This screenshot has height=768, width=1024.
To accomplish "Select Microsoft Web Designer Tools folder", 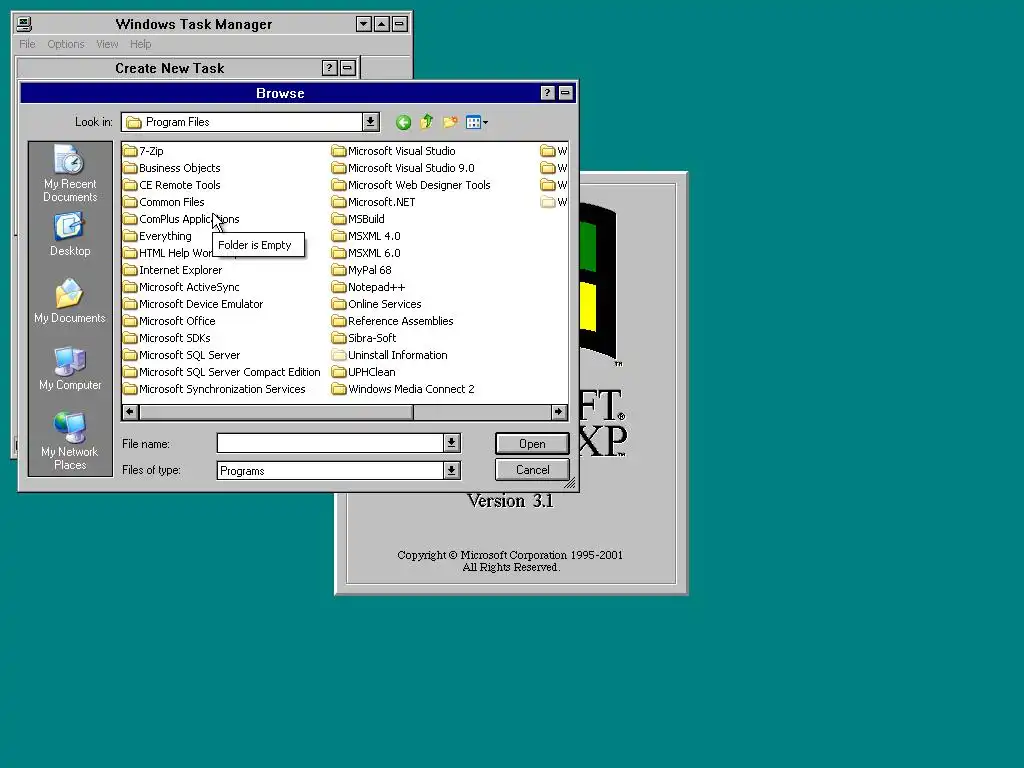I will (x=411, y=185).
